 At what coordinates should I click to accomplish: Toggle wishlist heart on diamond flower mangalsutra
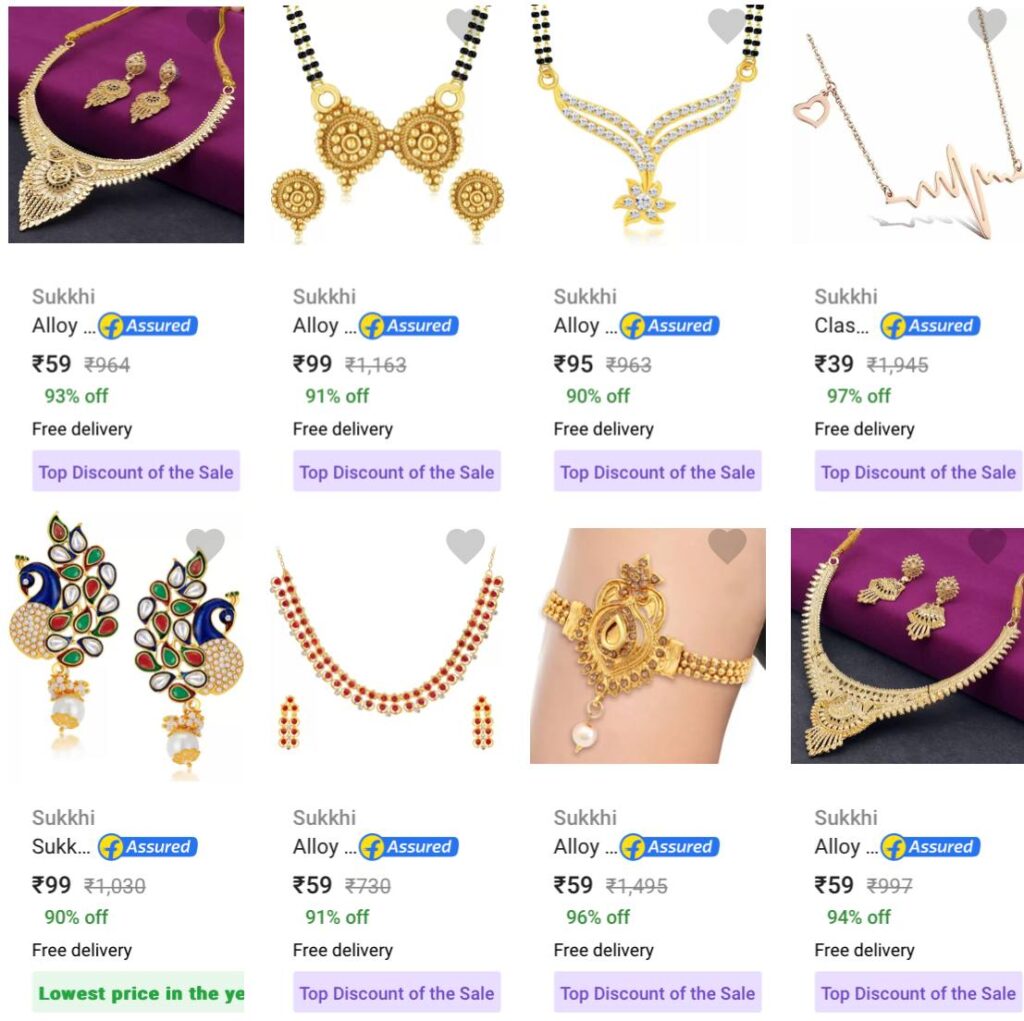point(727,25)
